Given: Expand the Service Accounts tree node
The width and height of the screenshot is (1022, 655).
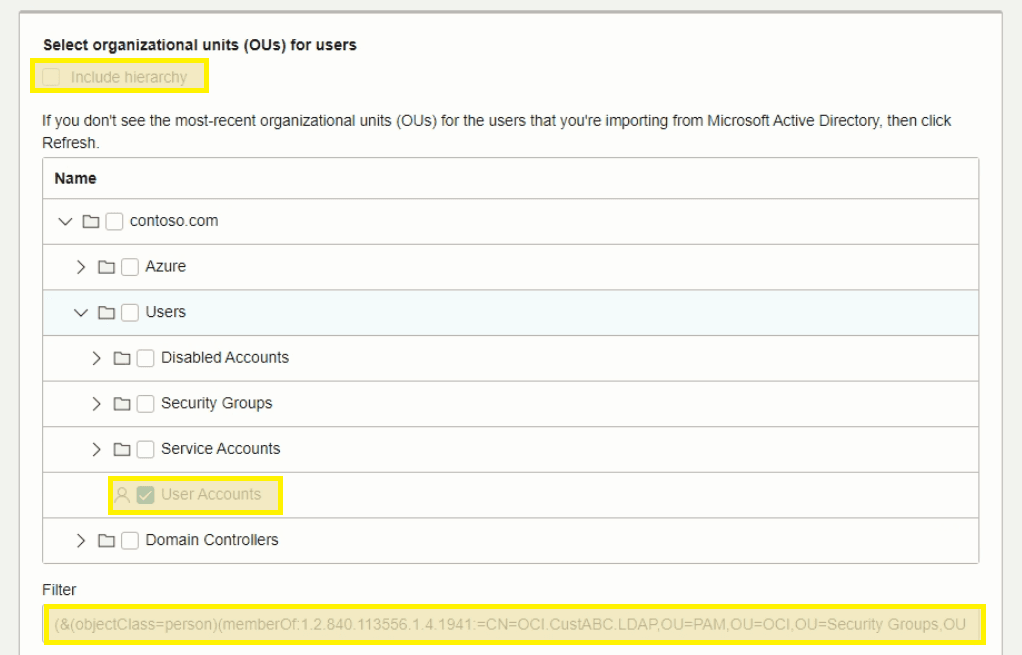Looking at the screenshot, I should (x=96, y=448).
